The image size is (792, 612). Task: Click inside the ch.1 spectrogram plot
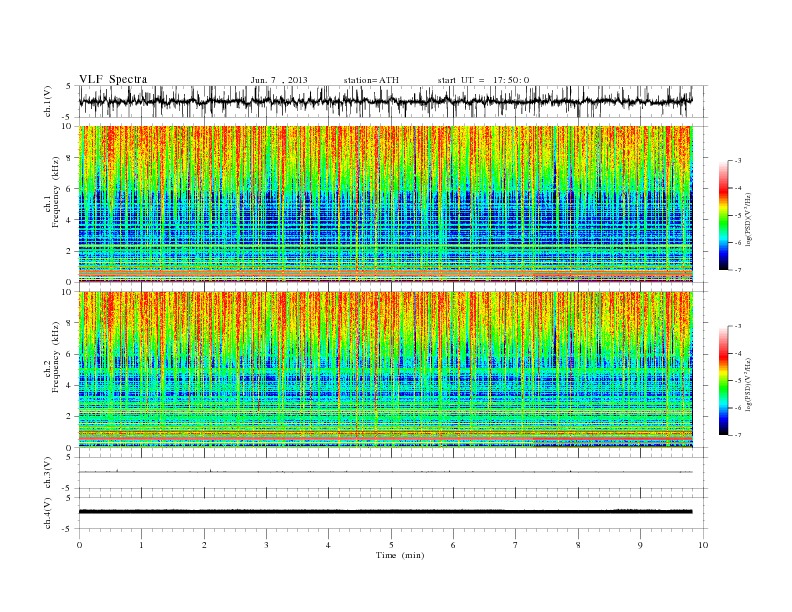click(386, 204)
